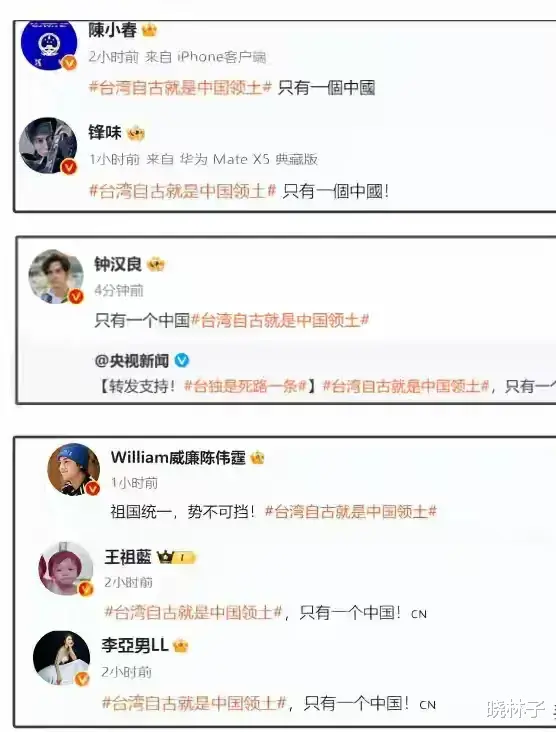Open 钟汉良's avatar picture
Viewport: 556px width, 732px height.
(x=56, y=276)
